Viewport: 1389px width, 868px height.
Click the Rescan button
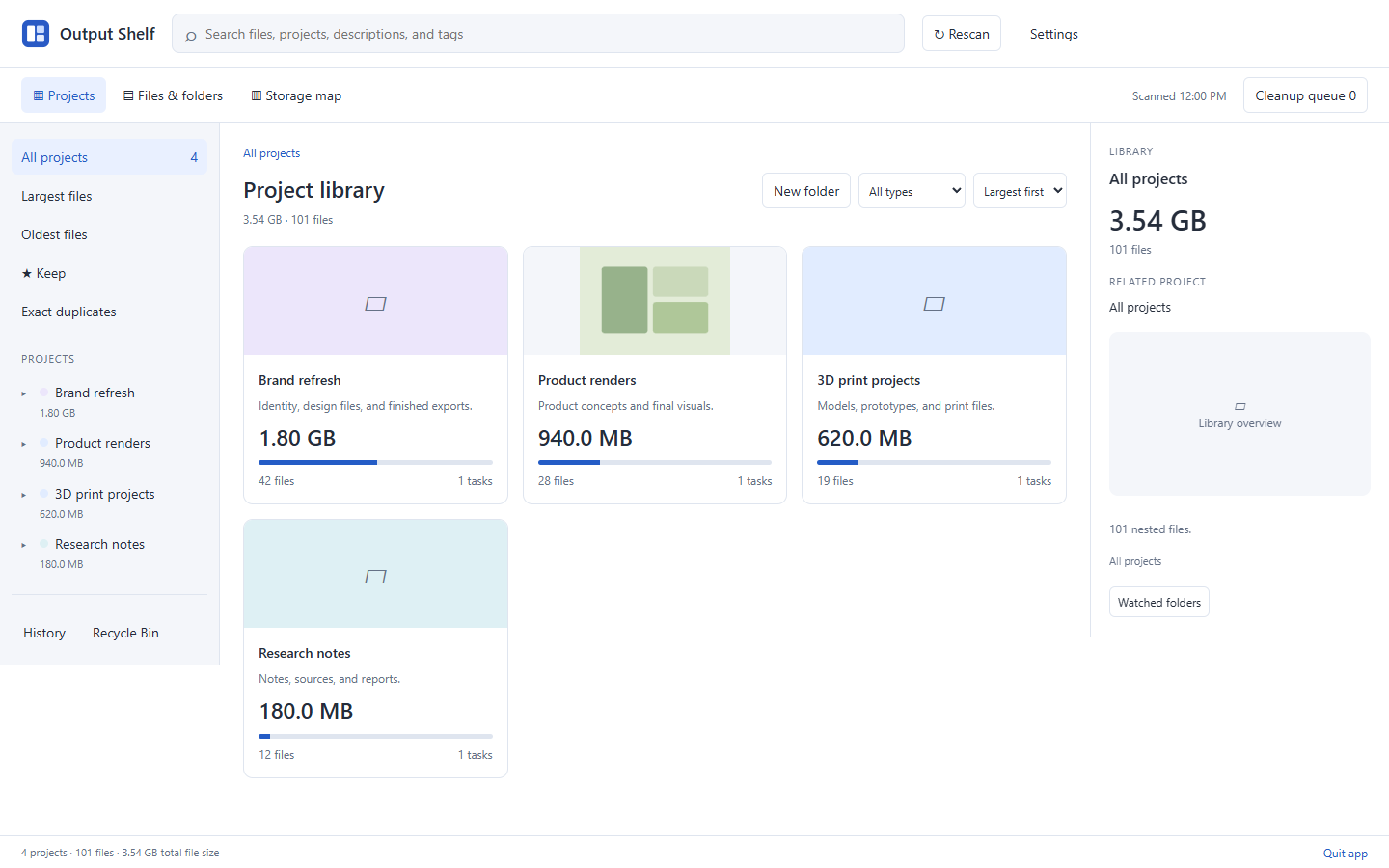[962, 34]
